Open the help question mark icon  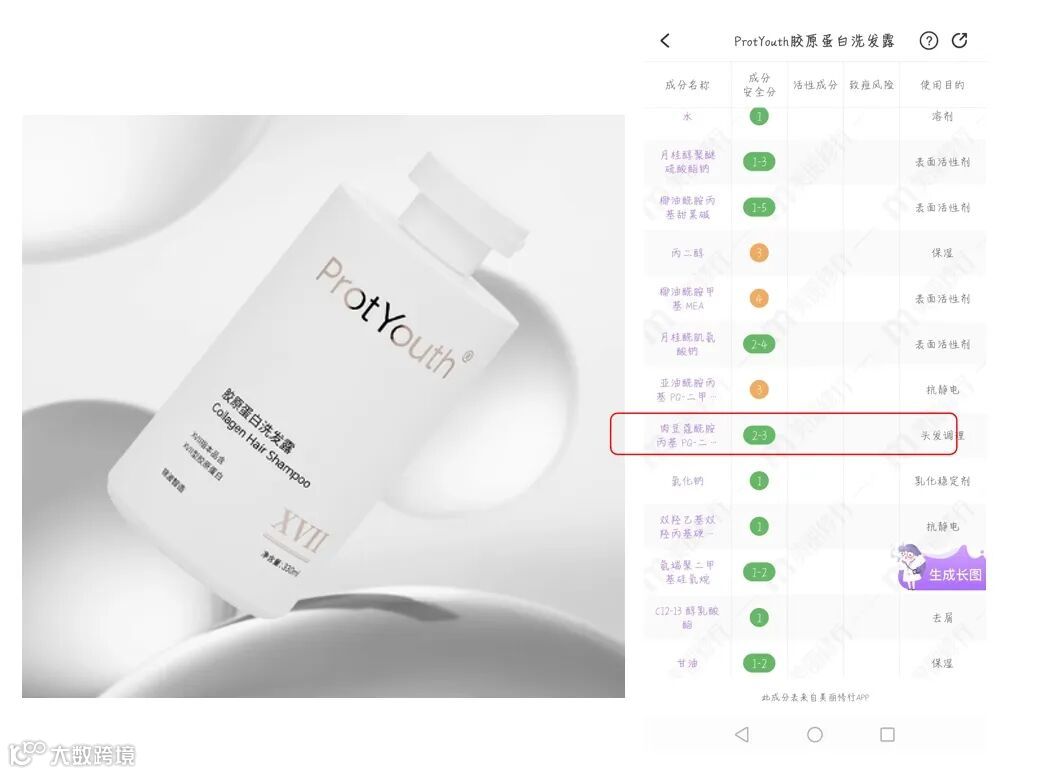[x=929, y=41]
